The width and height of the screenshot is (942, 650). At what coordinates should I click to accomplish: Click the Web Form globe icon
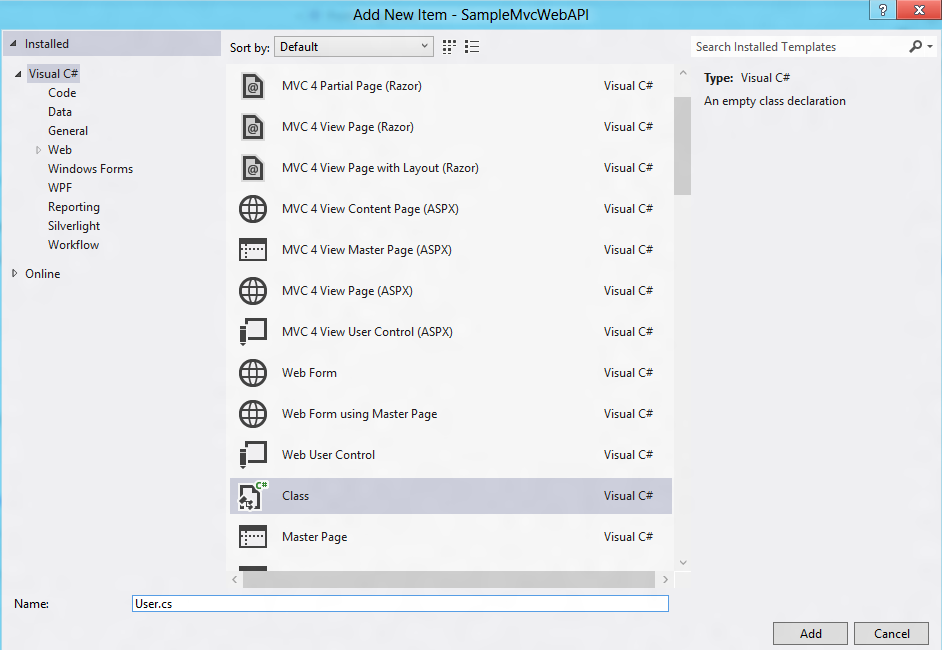(253, 373)
